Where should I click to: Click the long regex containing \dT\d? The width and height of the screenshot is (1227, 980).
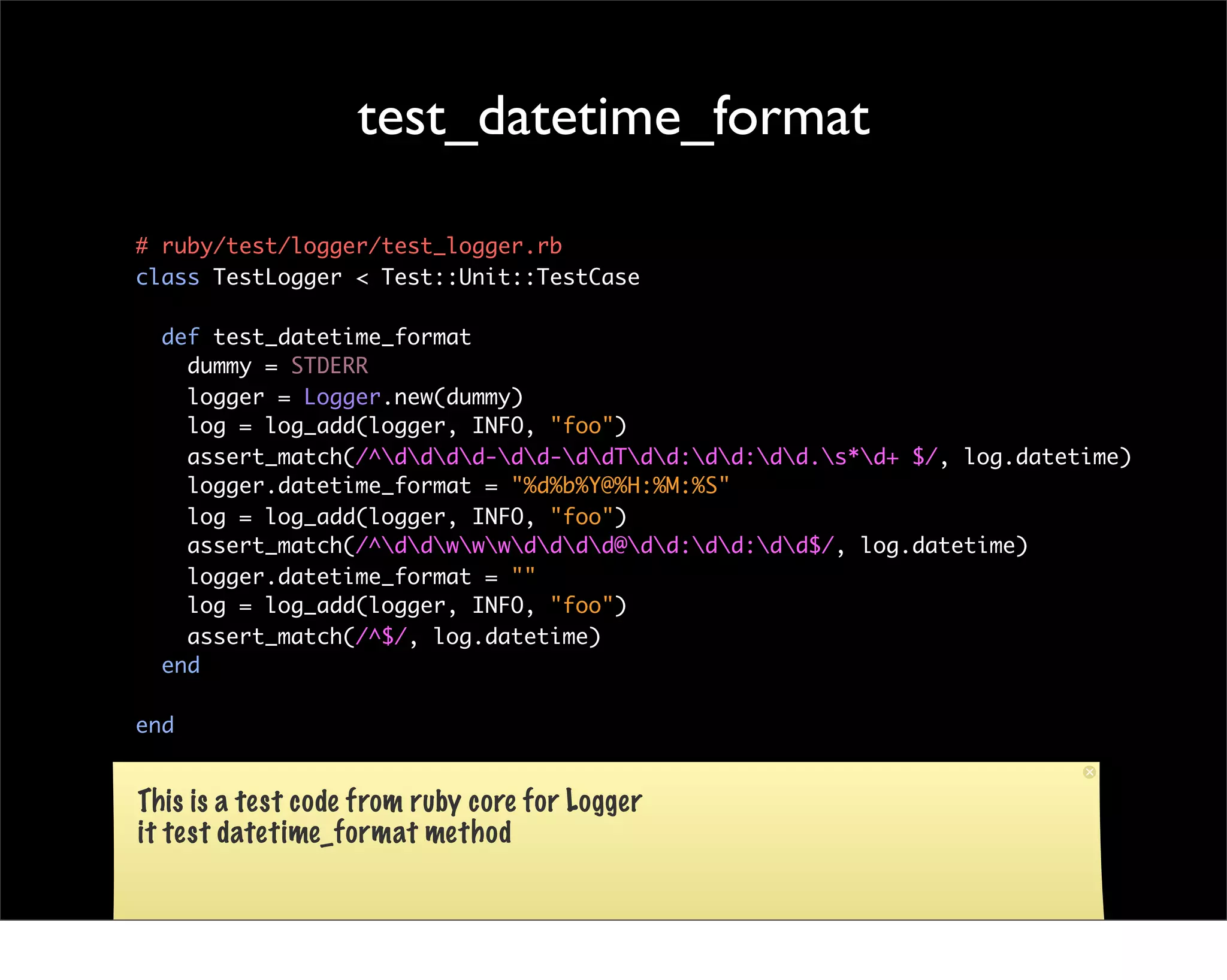(646, 457)
